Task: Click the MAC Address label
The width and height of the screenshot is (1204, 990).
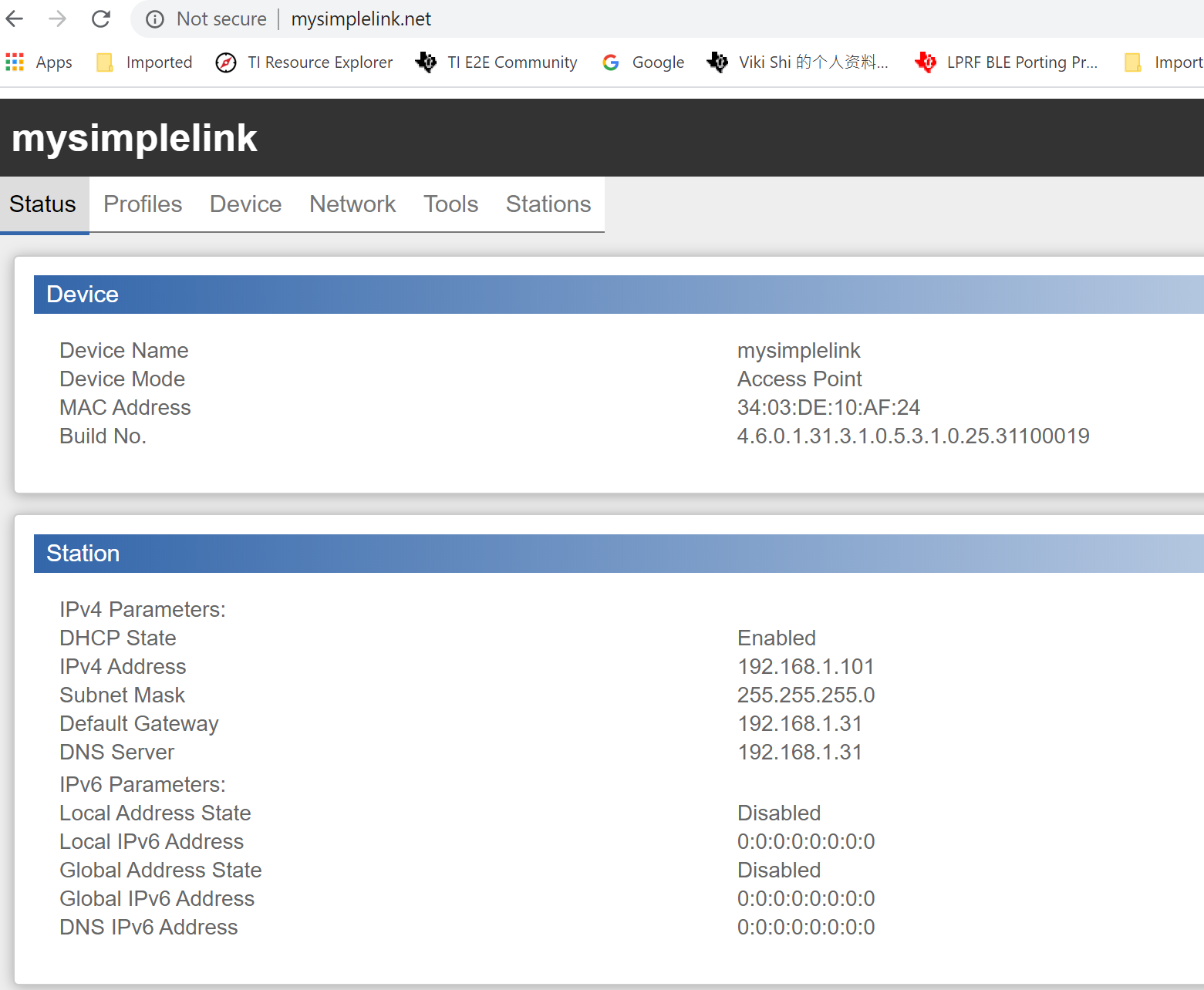Action: pos(125,408)
